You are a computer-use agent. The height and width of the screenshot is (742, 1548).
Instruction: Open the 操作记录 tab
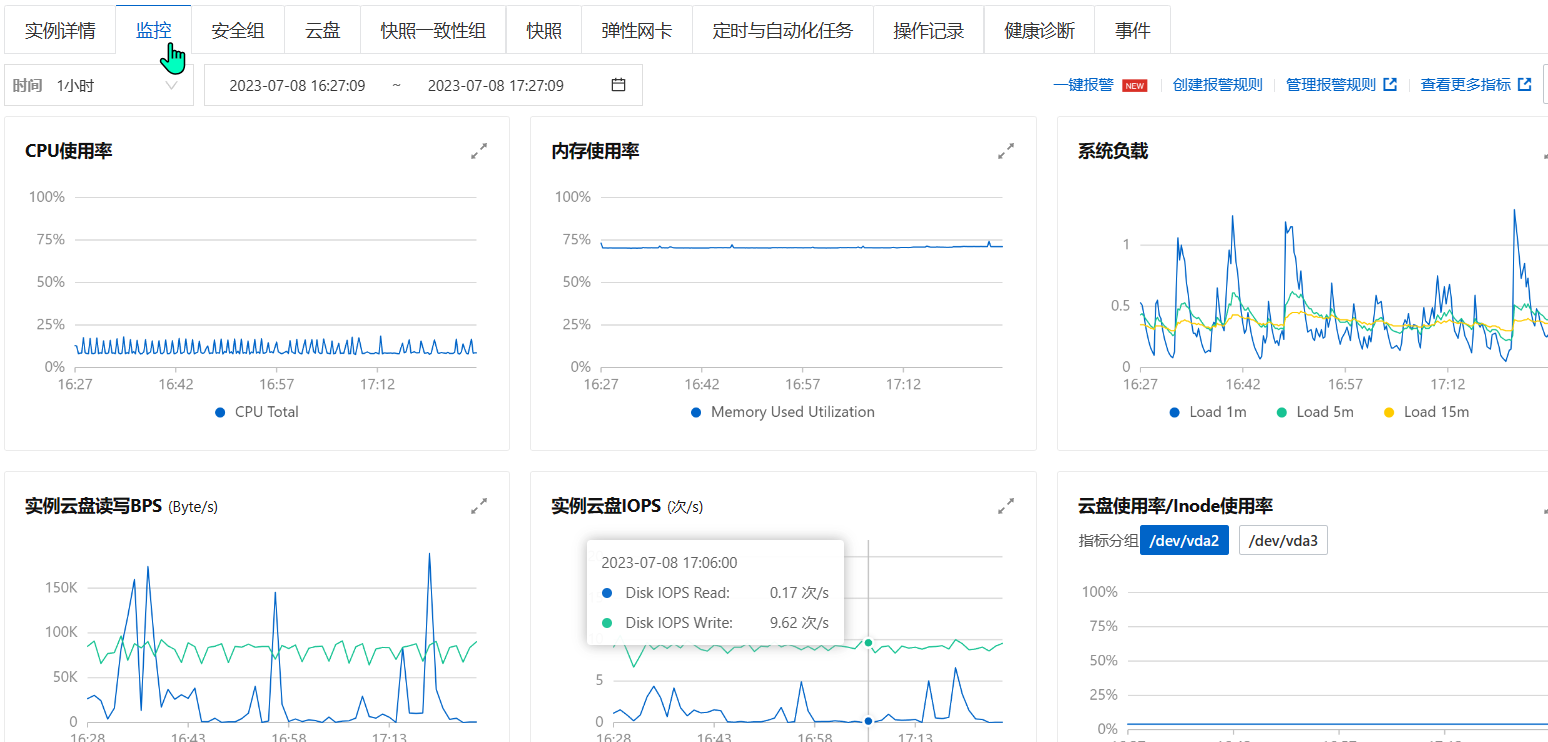tap(929, 31)
